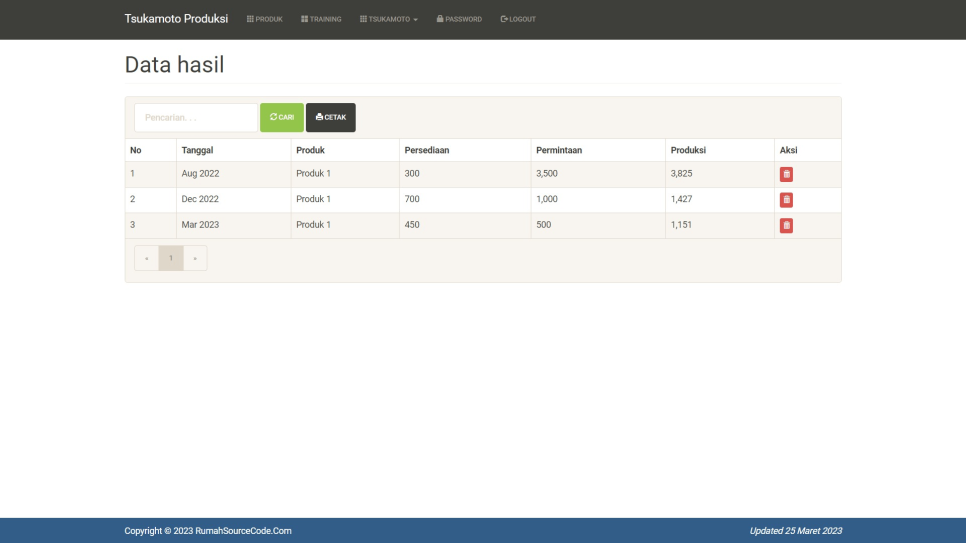Image resolution: width=966 pixels, height=543 pixels.
Task: Select page 1 in pagination
Action: pos(171,258)
